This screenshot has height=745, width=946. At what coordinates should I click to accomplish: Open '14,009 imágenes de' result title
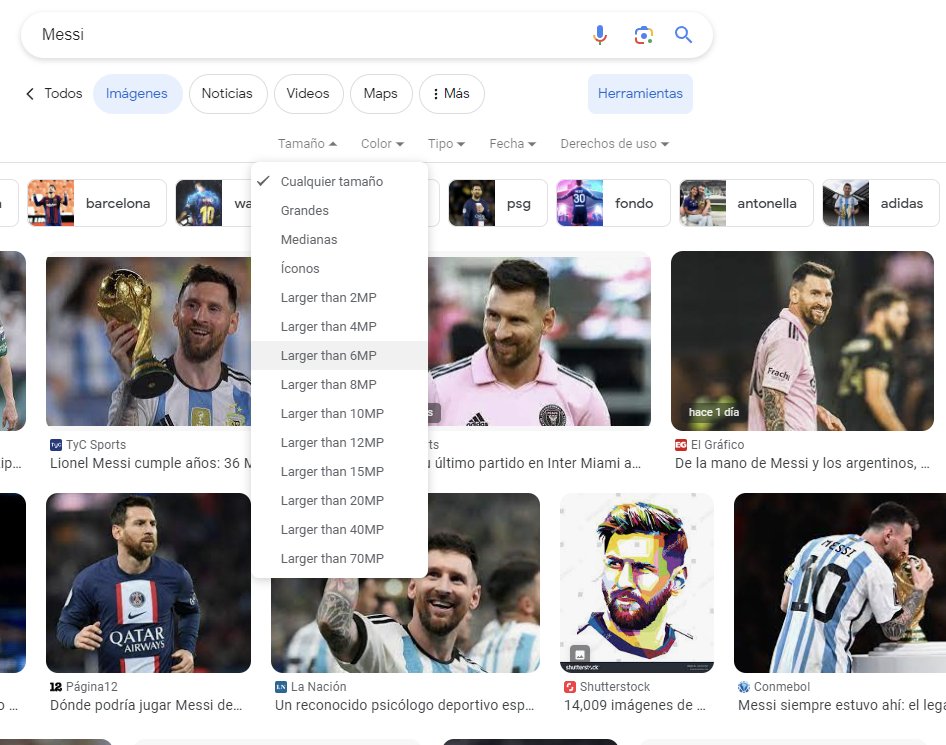coord(635,705)
